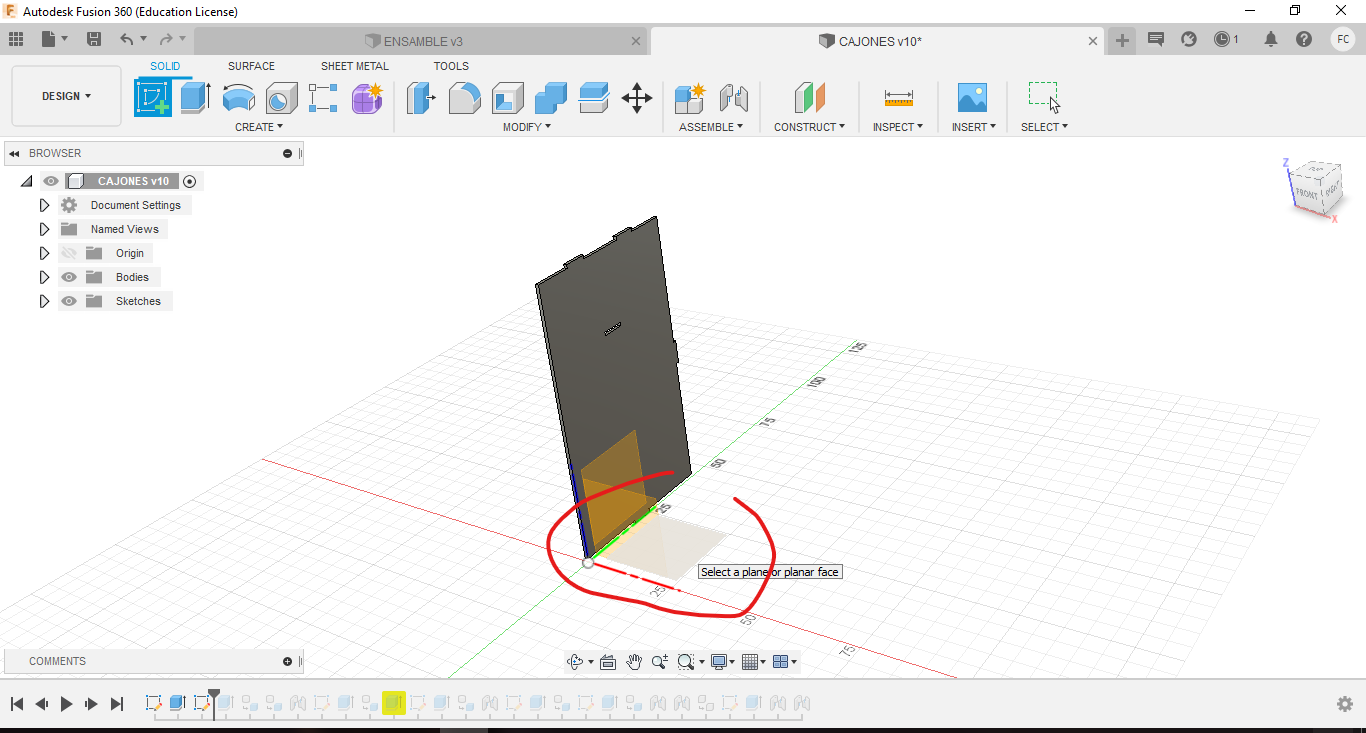Activate the Pan hand tool
The width and height of the screenshot is (1366, 733).
pos(634,662)
